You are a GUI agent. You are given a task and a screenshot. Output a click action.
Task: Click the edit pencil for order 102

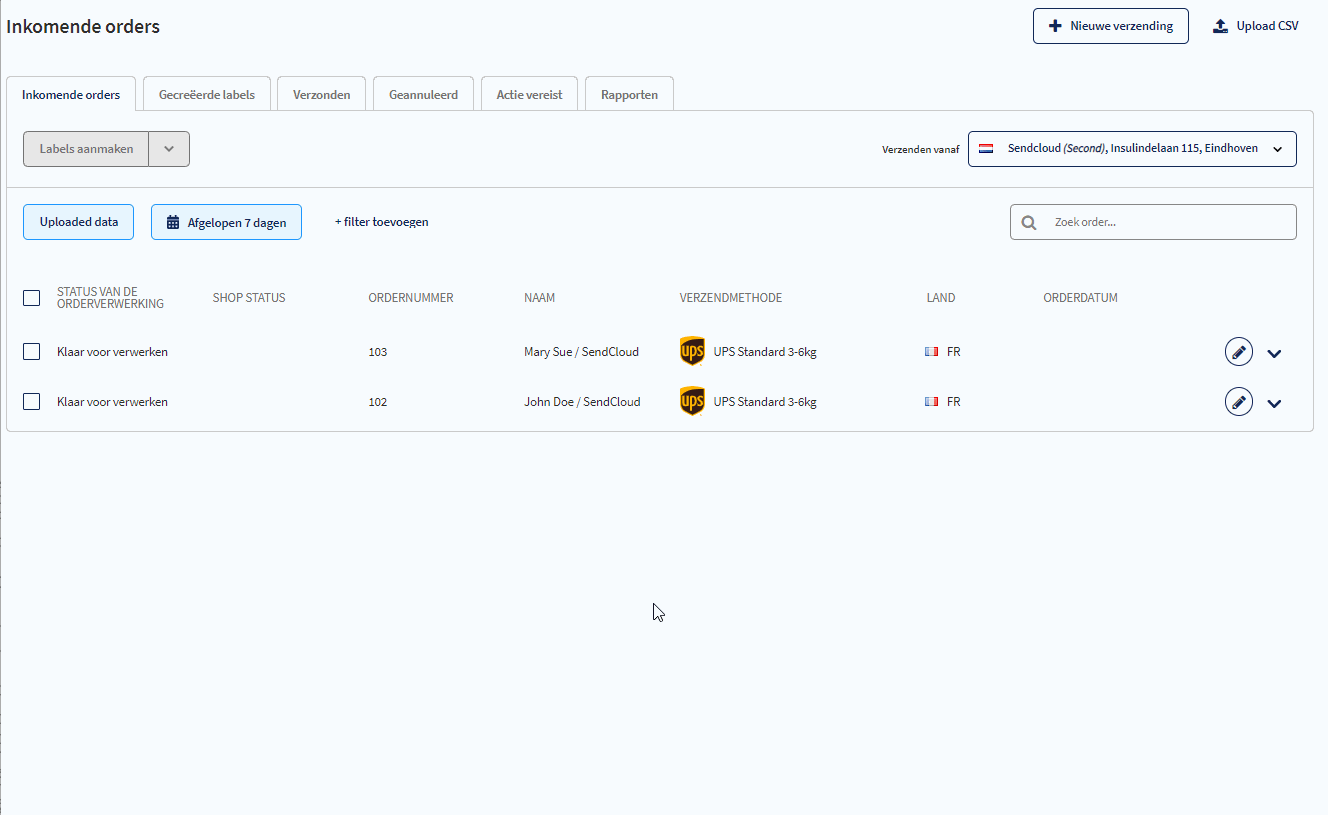tap(1238, 402)
